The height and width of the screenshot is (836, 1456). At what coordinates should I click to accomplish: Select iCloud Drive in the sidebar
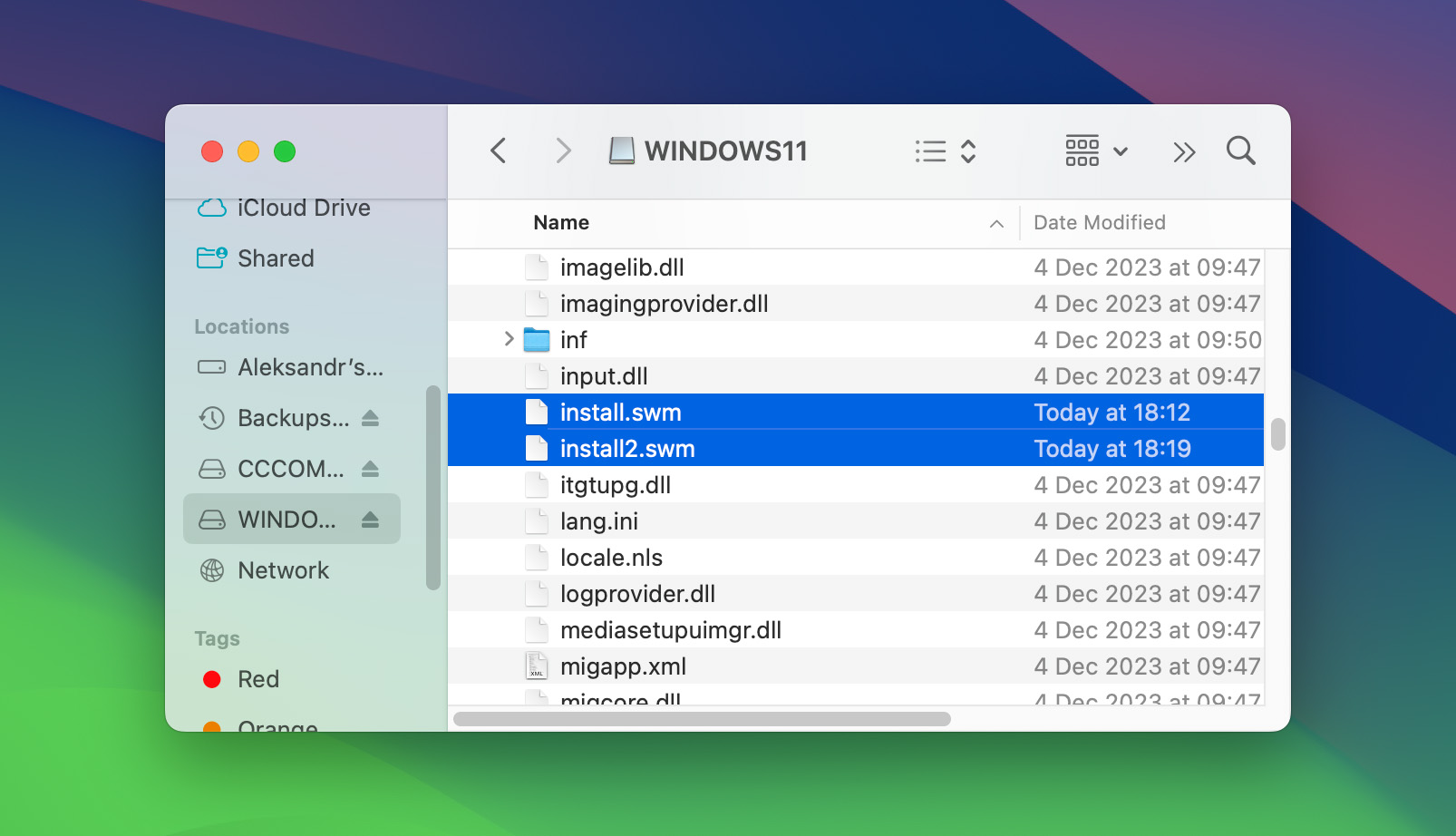(303, 208)
